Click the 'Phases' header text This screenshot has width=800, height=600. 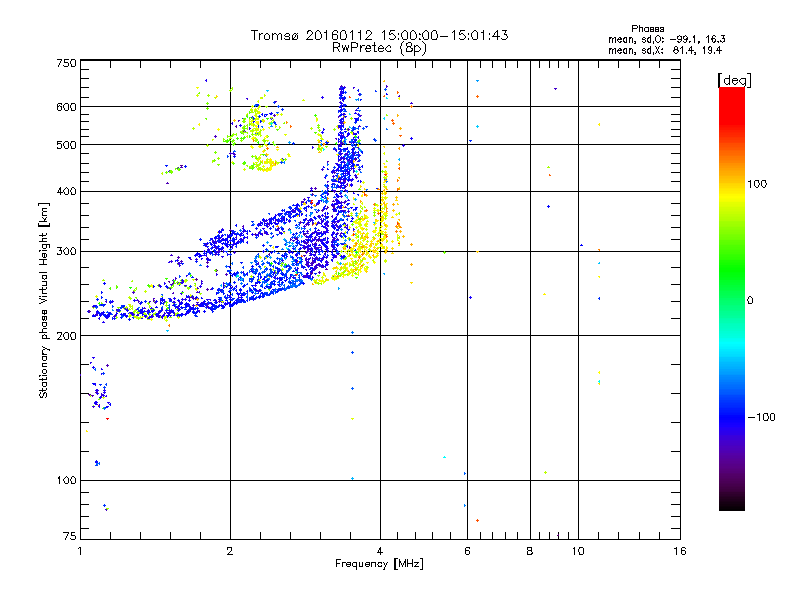coord(647,29)
